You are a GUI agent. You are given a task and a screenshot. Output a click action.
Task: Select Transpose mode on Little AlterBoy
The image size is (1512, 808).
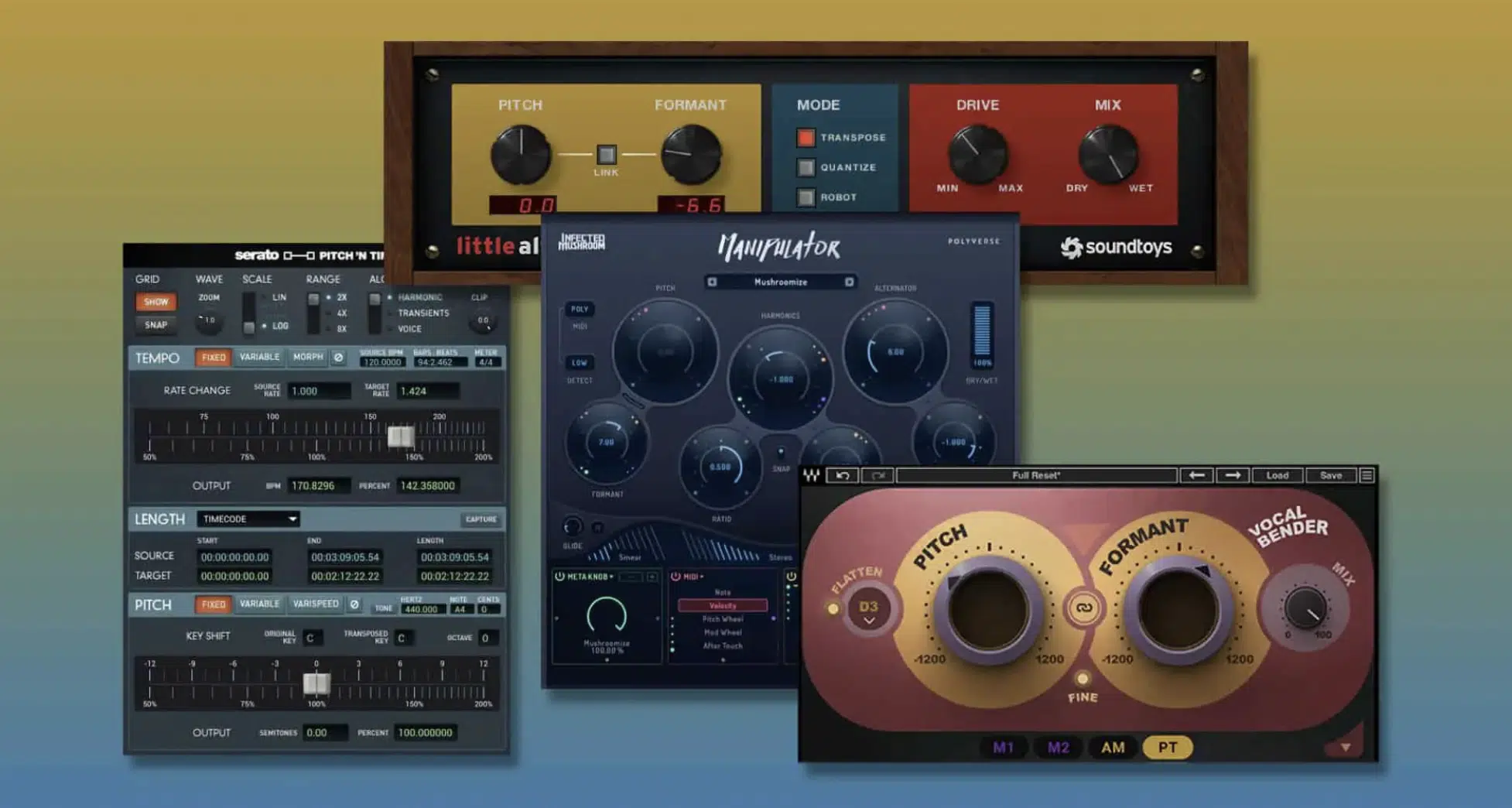806,138
